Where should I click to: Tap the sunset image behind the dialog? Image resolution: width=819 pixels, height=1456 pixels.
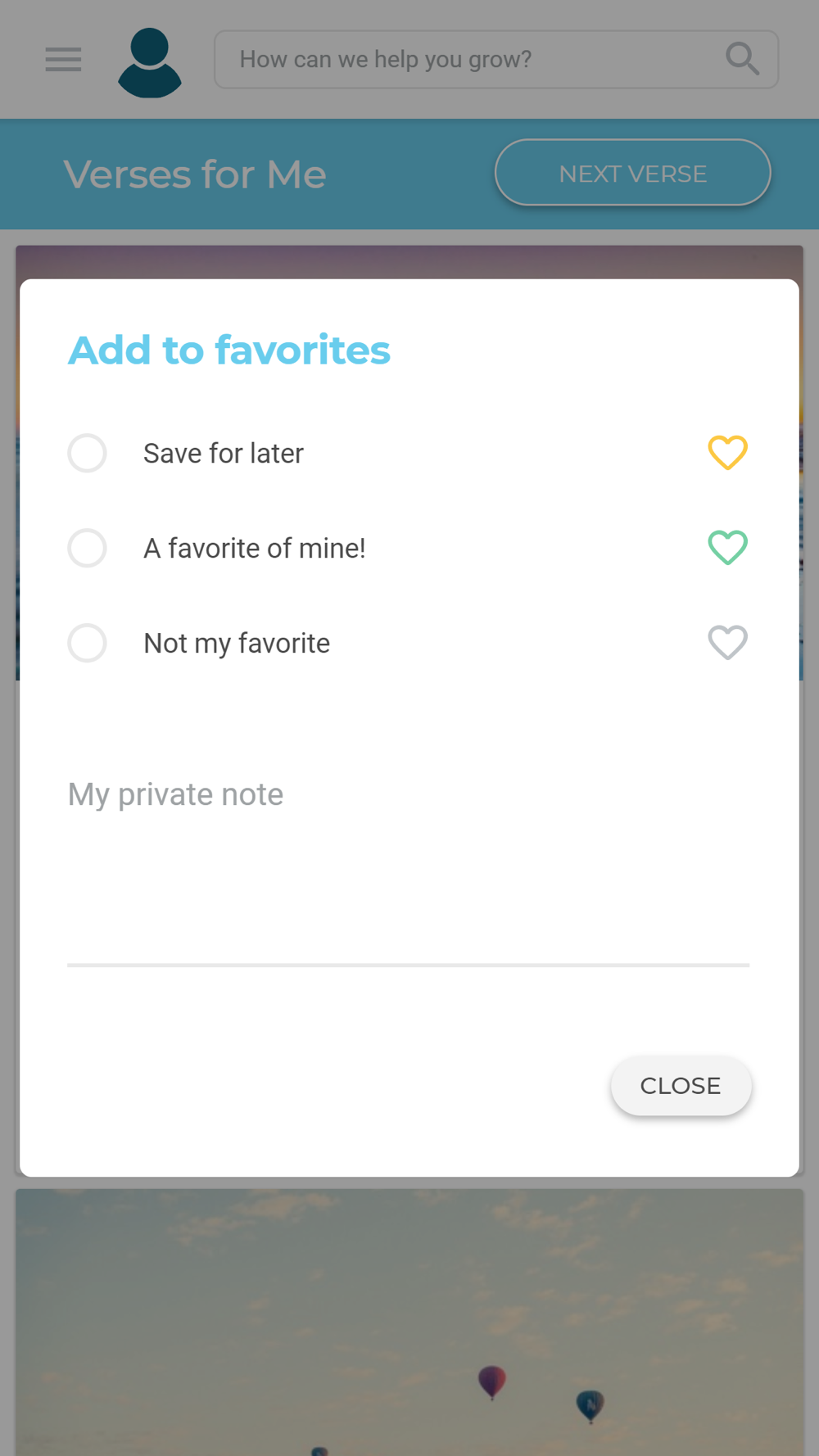[x=409, y=261]
